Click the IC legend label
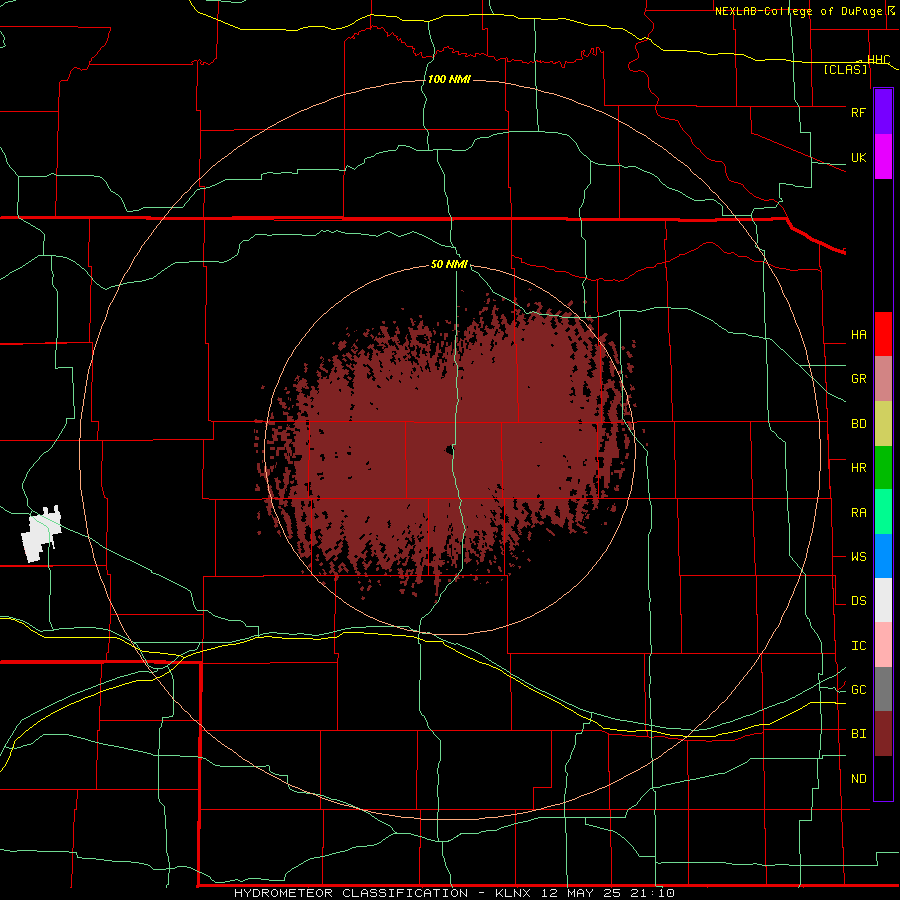This screenshot has height=900, width=900. pyautogui.click(x=858, y=646)
